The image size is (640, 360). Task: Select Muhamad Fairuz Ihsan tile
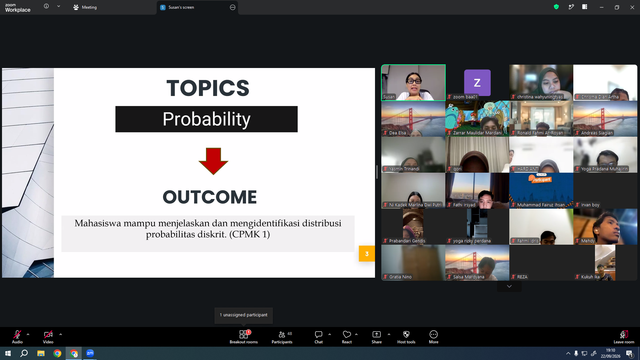click(541, 191)
